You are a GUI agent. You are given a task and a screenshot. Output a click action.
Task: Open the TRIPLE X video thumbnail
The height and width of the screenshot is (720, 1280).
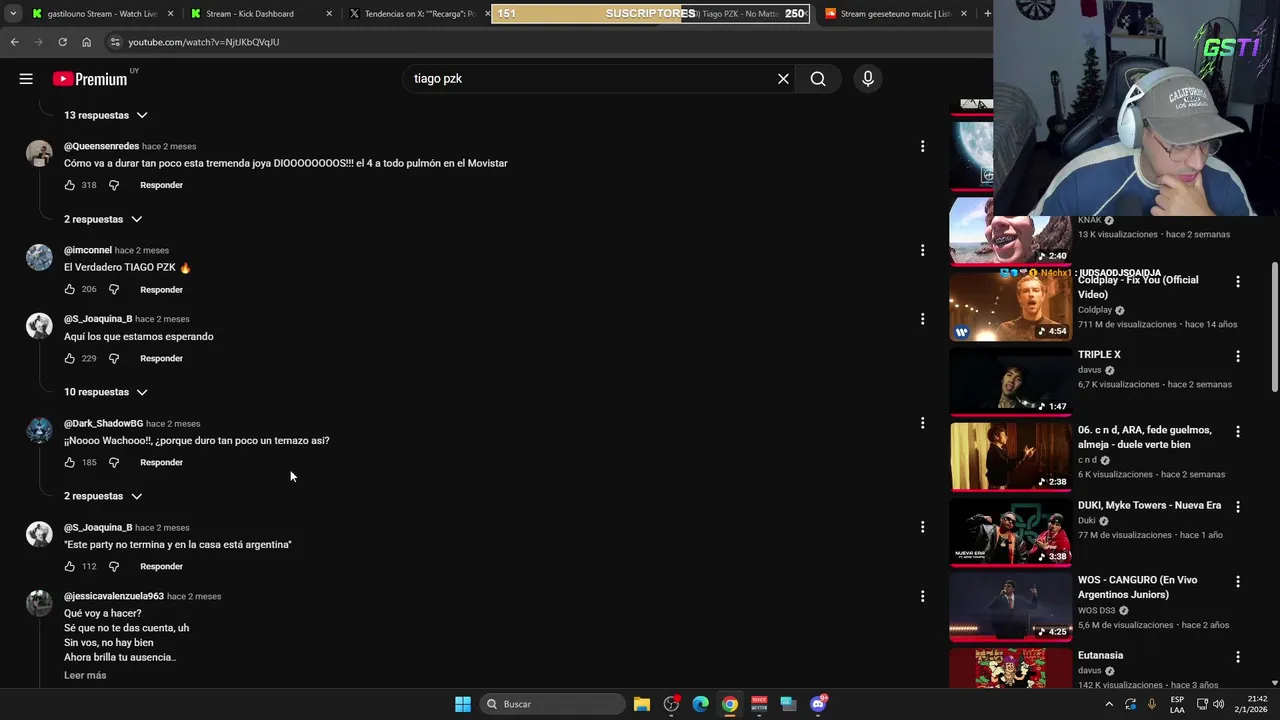click(x=1010, y=380)
